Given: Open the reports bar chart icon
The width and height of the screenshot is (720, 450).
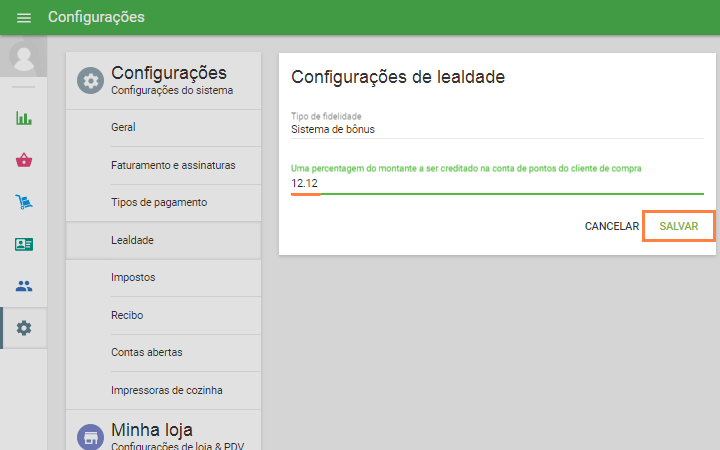Looking at the screenshot, I should pyautogui.click(x=24, y=118).
